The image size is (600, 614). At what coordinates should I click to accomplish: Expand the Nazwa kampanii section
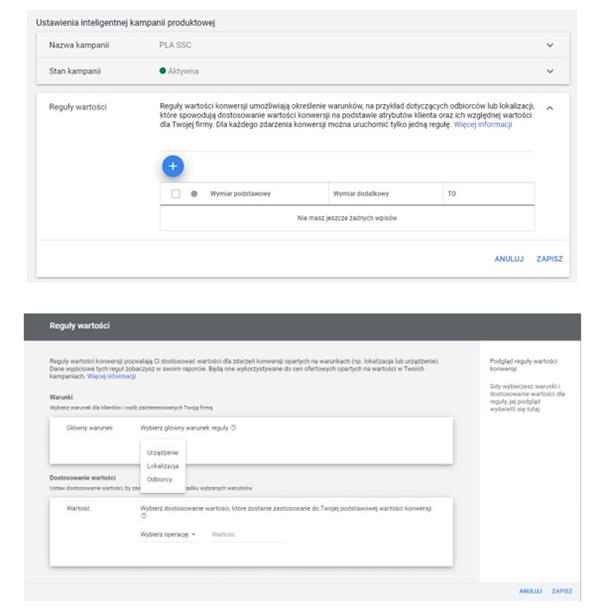(x=549, y=45)
